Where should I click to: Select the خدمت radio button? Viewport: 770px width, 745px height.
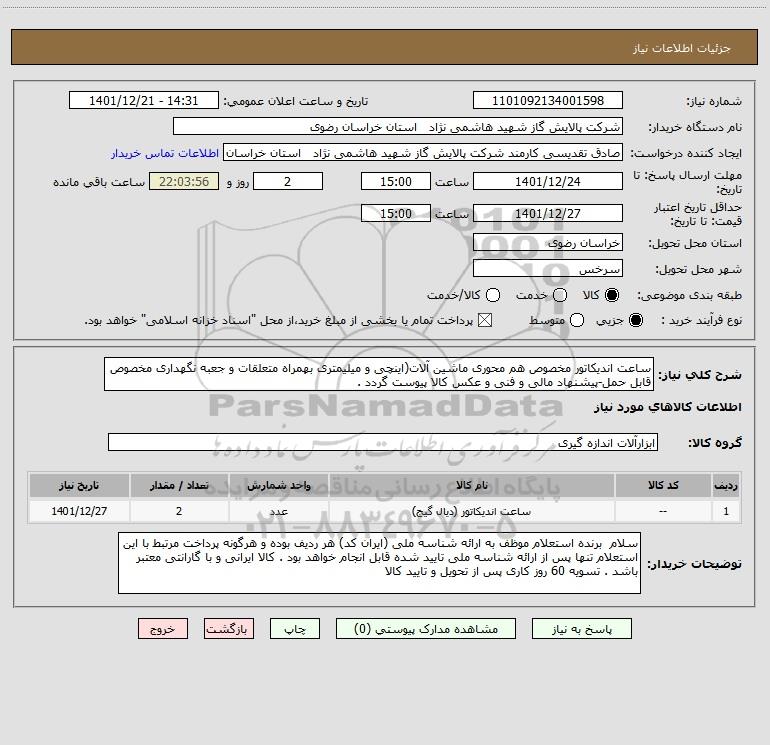pos(560,295)
